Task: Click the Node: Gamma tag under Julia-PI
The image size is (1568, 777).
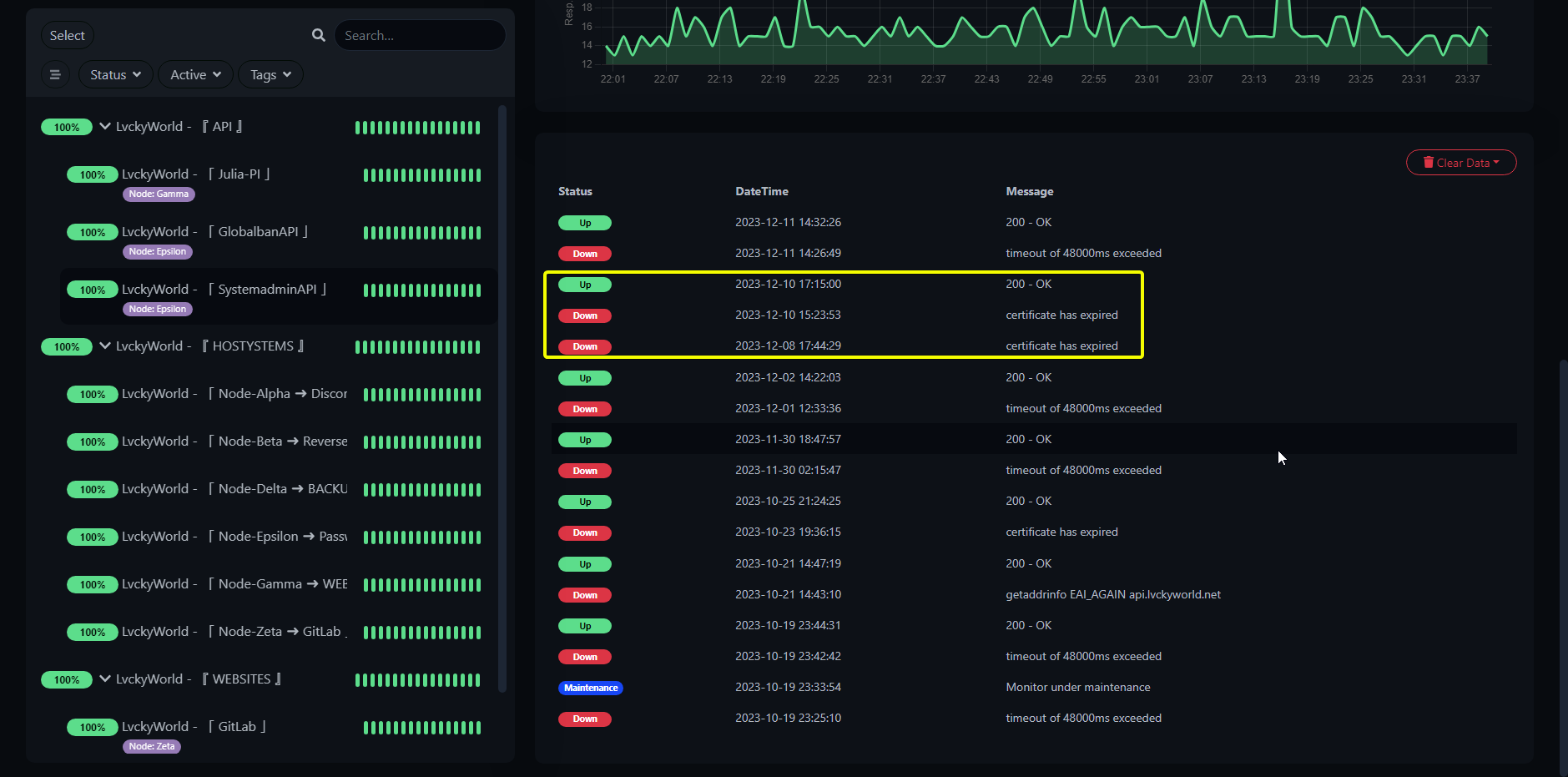Action: (159, 194)
